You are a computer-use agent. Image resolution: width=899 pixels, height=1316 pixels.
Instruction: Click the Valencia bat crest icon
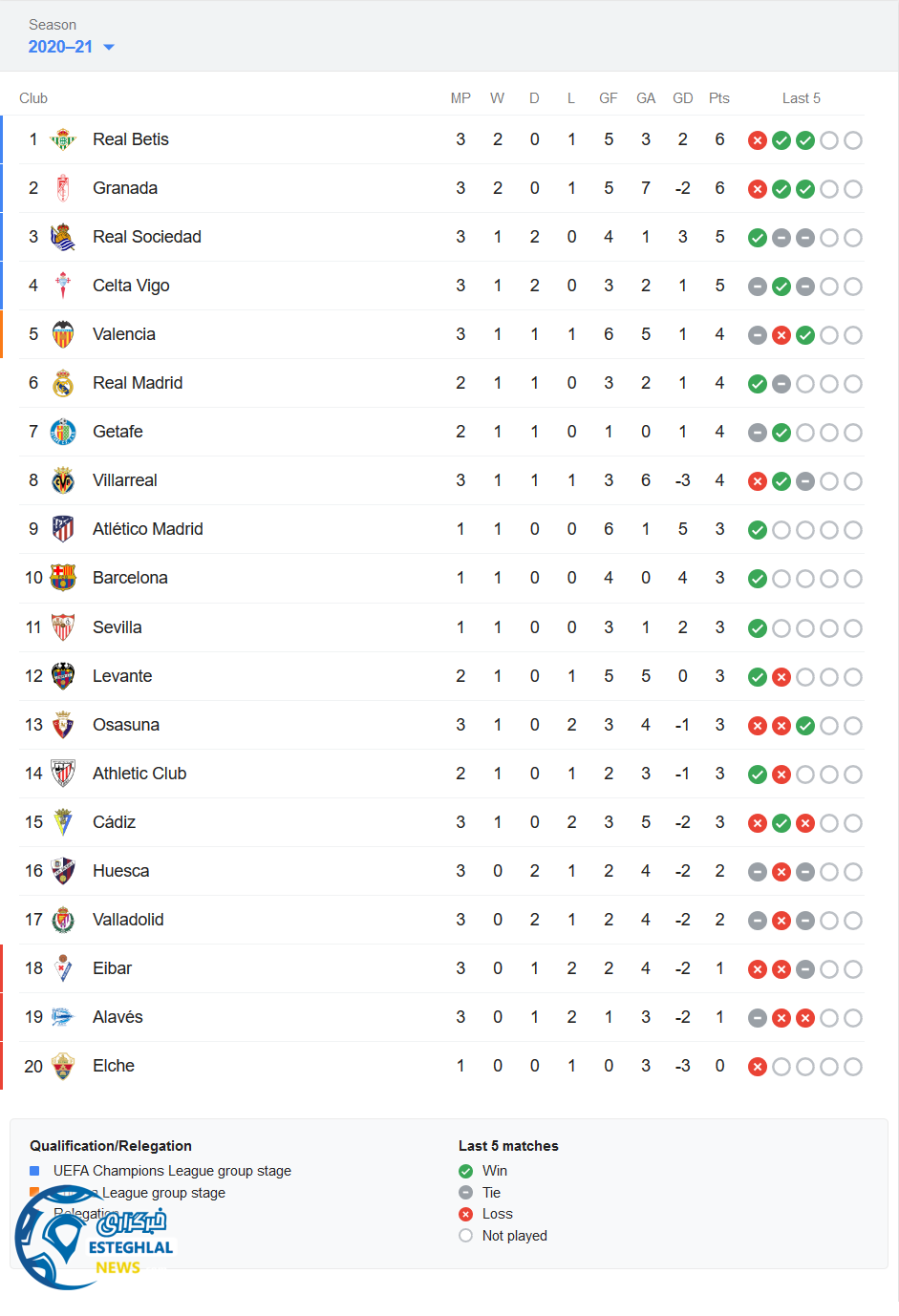tap(63, 335)
